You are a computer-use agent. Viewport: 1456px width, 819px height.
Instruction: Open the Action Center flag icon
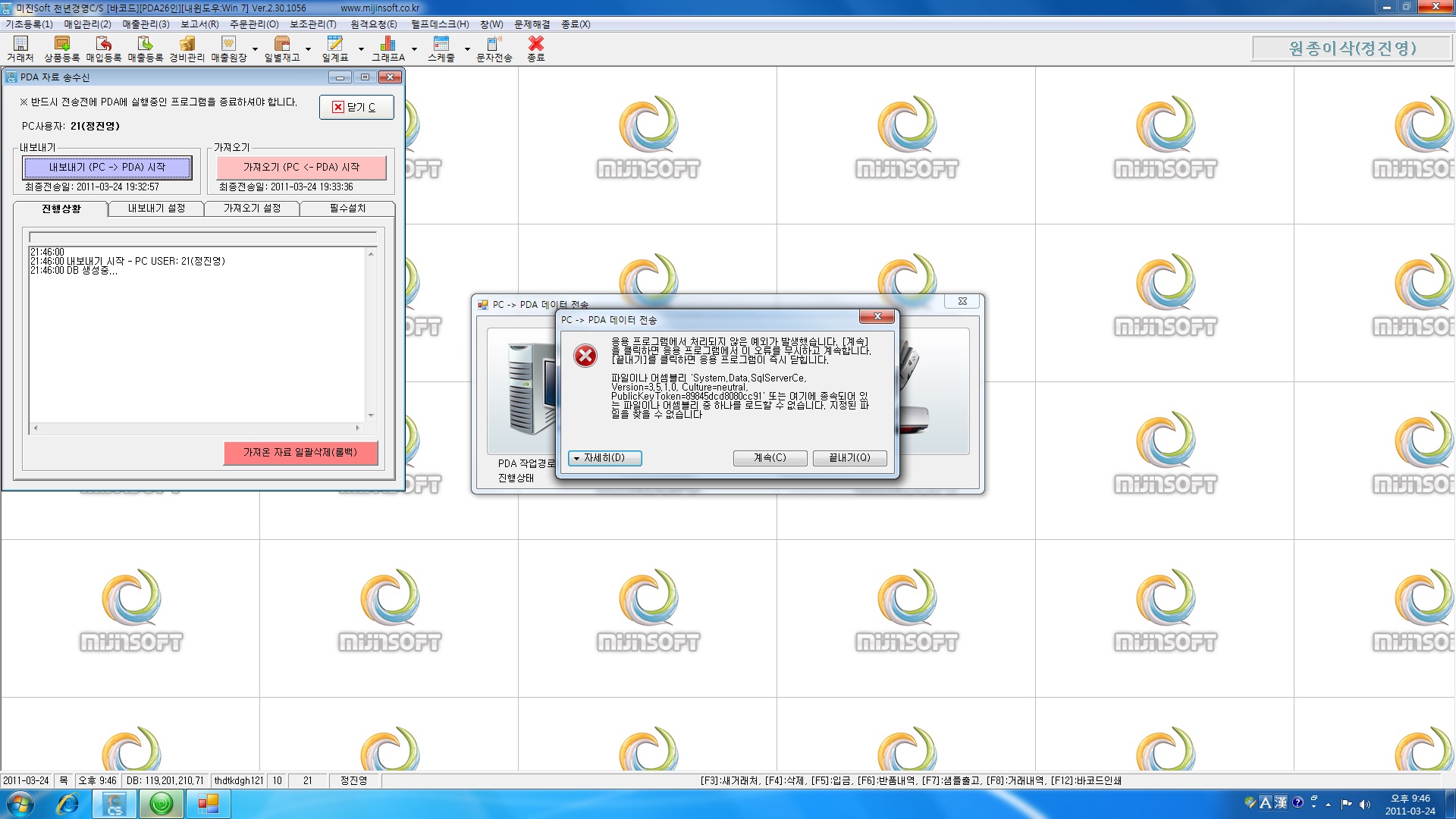click(1346, 804)
